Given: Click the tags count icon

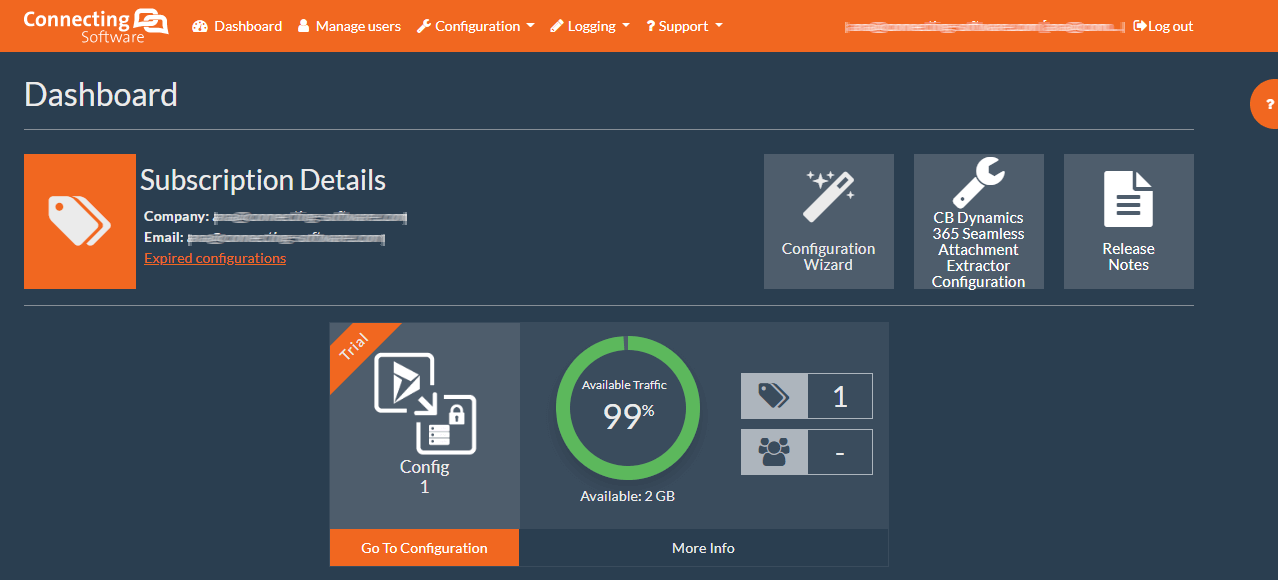Looking at the screenshot, I should click(774, 396).
